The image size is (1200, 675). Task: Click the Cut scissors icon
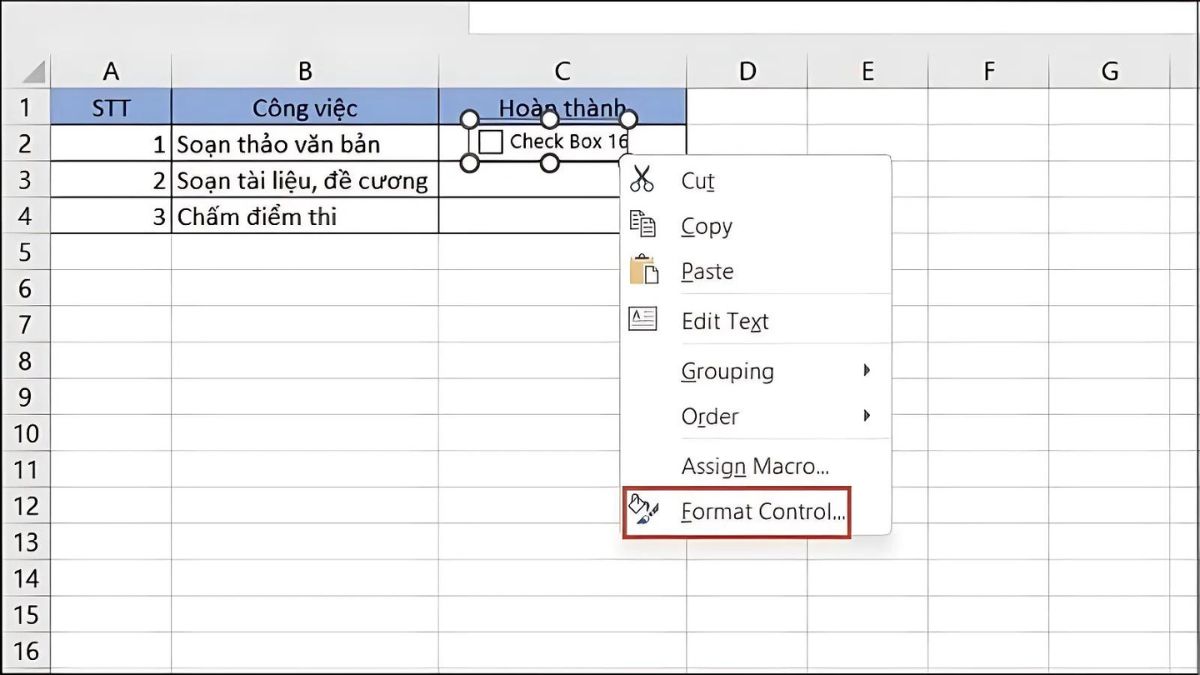[642, 179]
